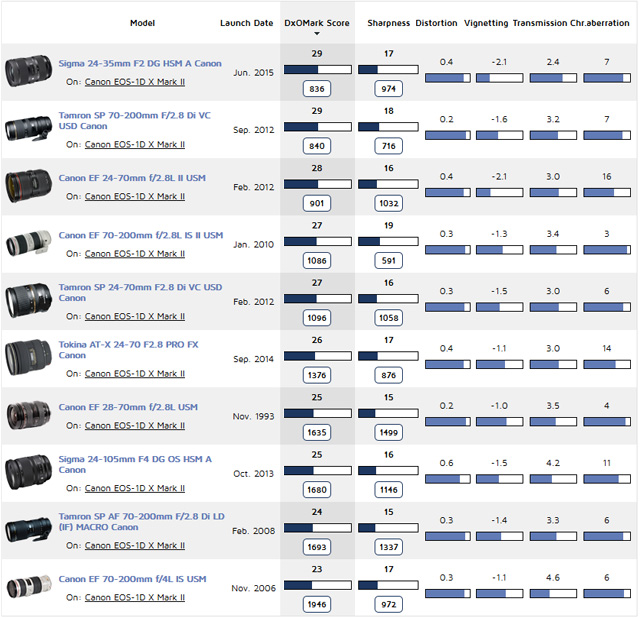Screen dimensions: 640x618
Task: Click the Chr.aberration column header
Action: click(x=600, y=23)
